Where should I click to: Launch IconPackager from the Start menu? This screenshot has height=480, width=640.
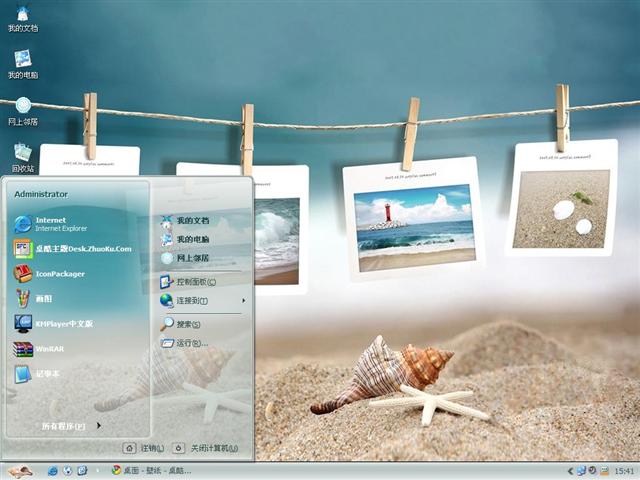click(60, 273)
